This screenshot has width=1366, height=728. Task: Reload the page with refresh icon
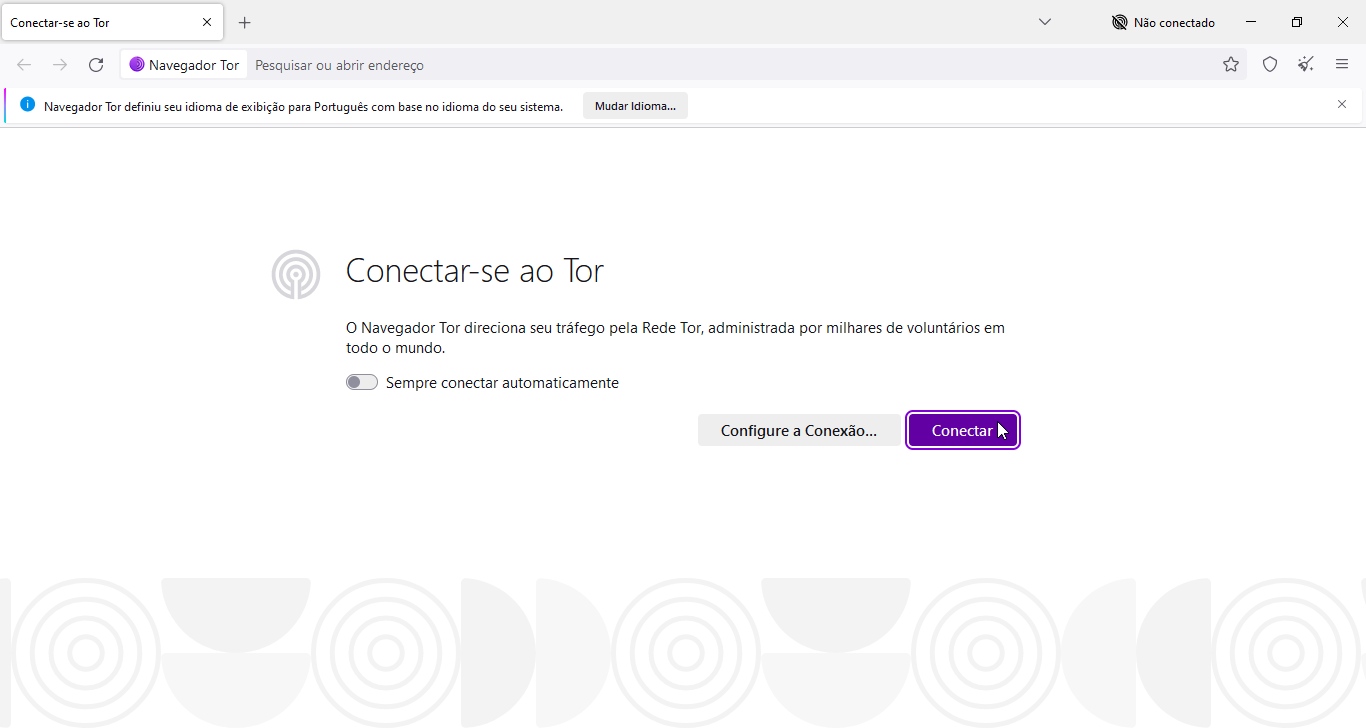[96, 65]
